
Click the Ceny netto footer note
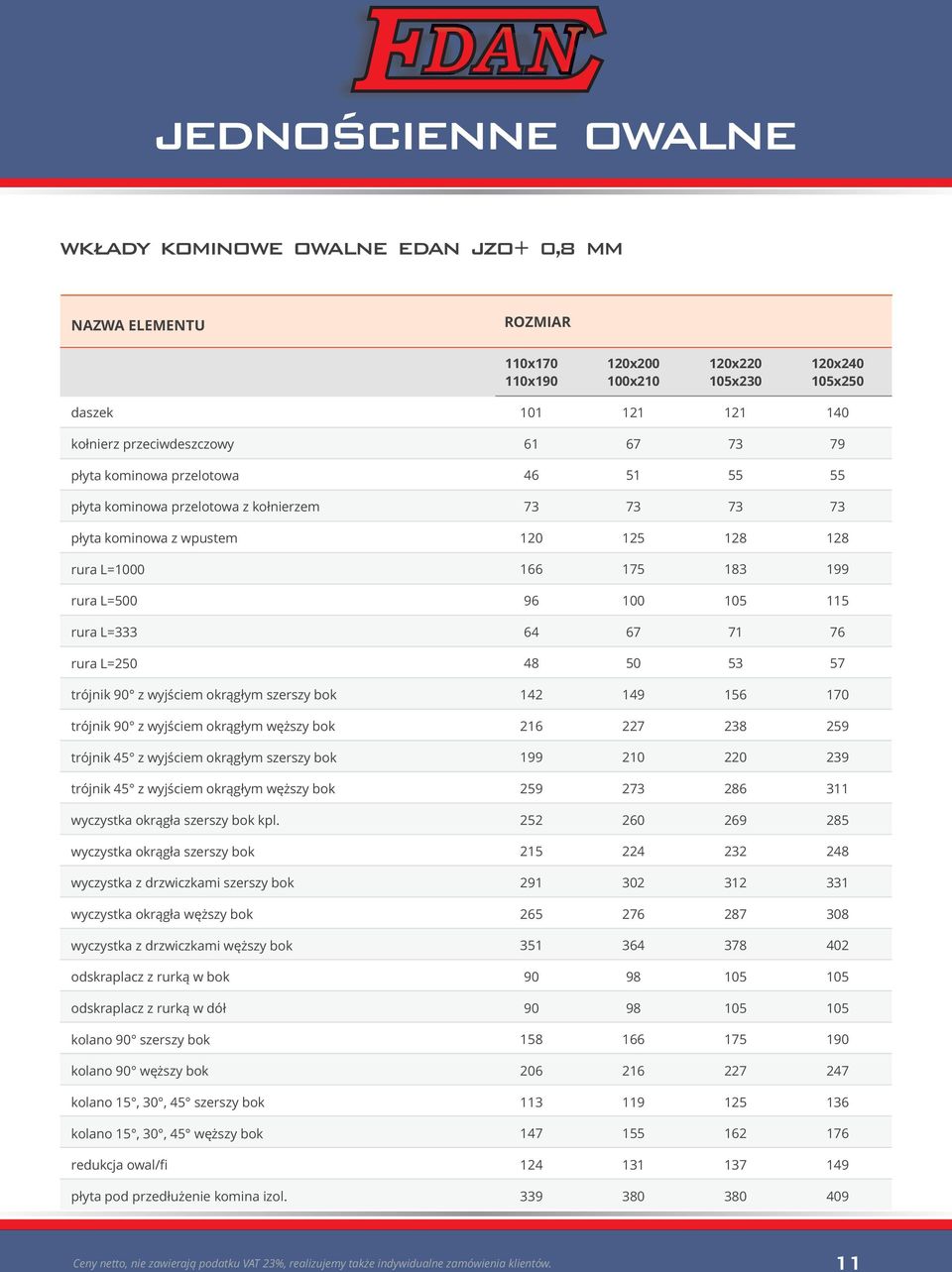coord(312,1263)
